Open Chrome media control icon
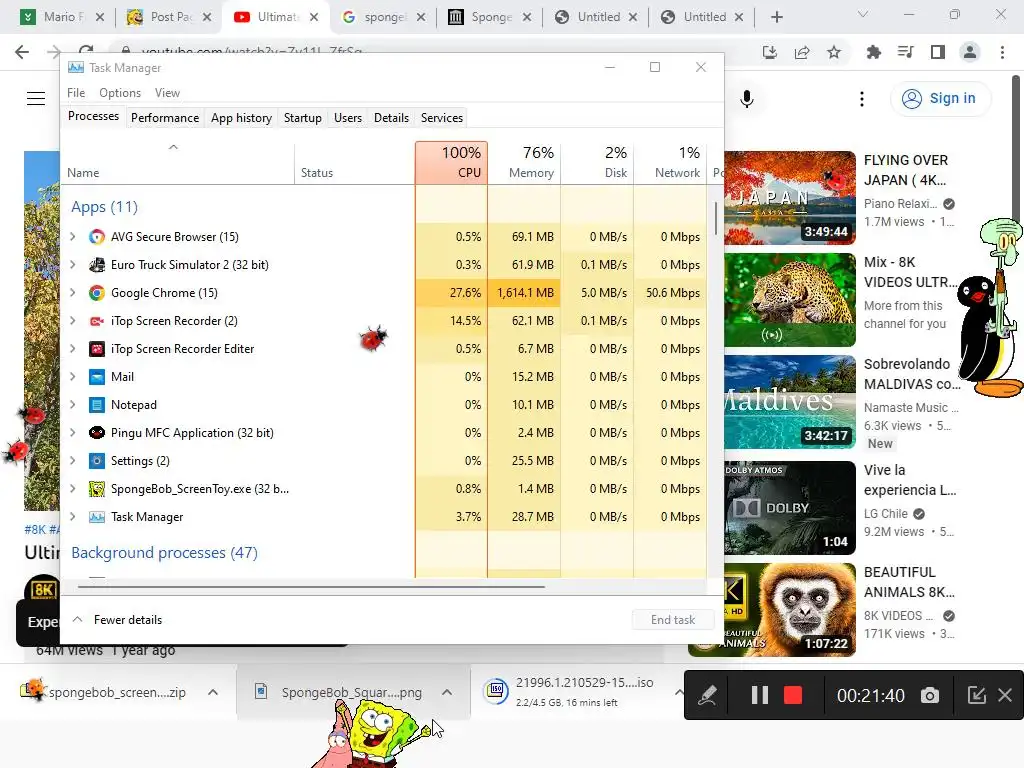Viewport: 1024px width, 768px height. (x=906, y=52)
